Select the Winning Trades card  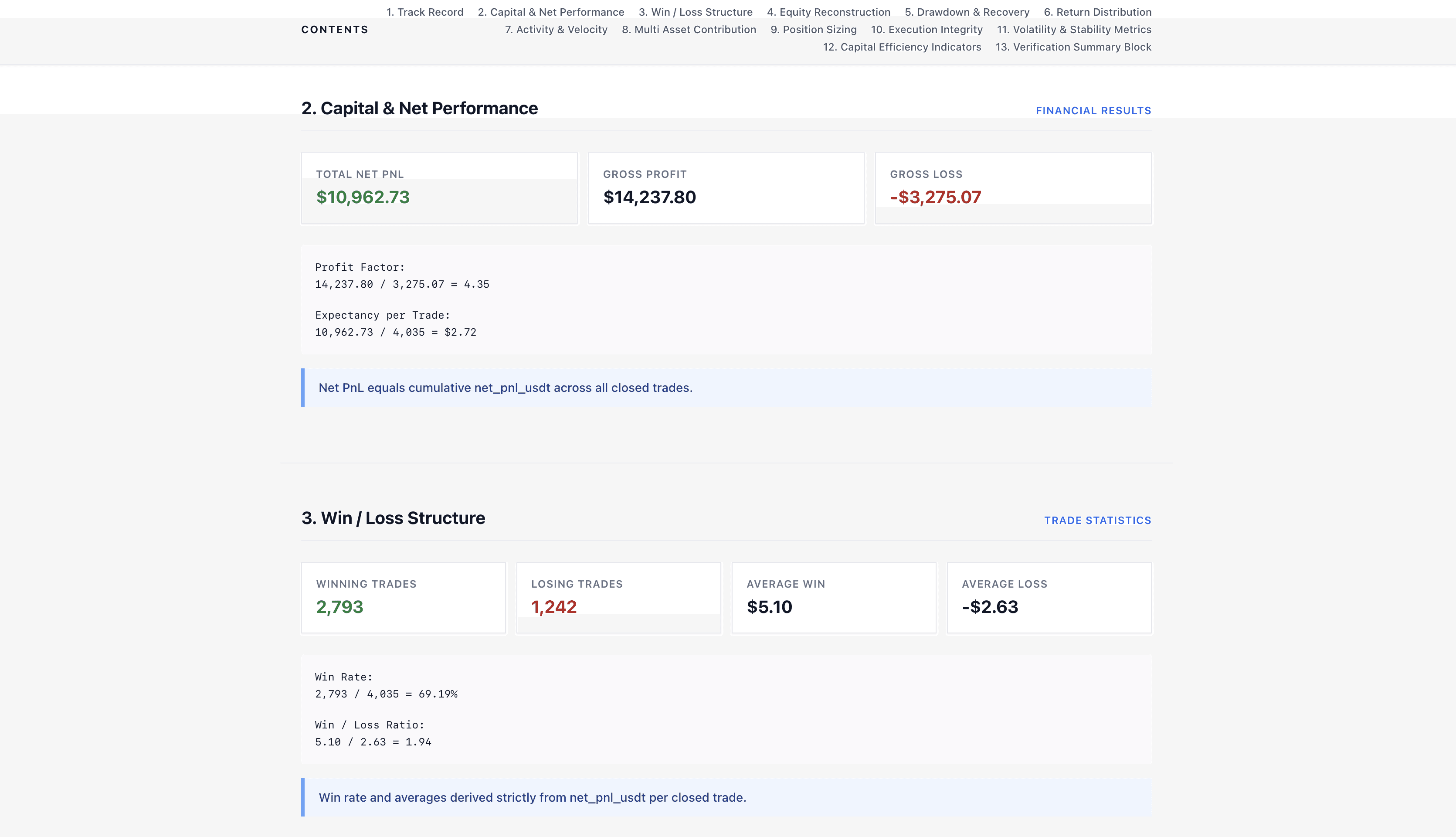[x=404, y=597]
